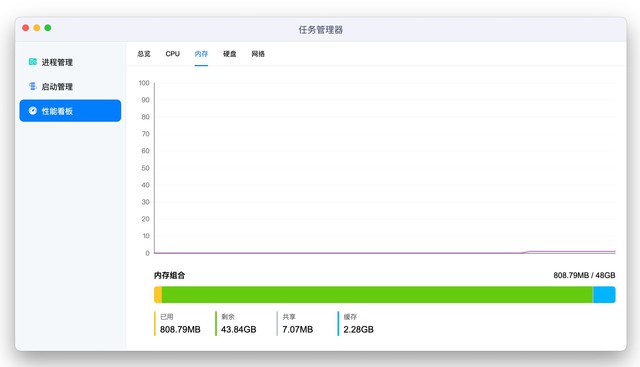Click the window title 任务管理器
The height and width of the screenshot is (367, 640).
[320, 30]
